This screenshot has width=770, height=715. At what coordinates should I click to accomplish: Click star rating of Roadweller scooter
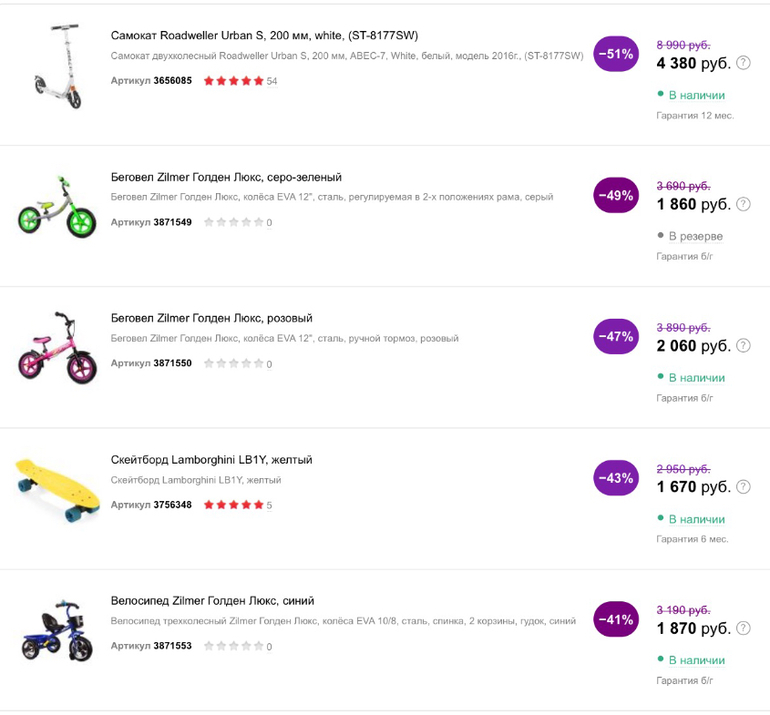[x=234, y=81]
